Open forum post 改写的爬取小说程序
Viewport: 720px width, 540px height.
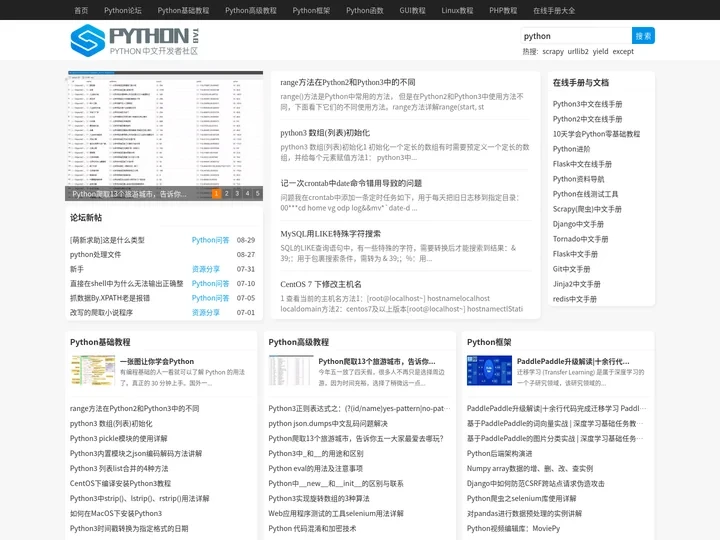click(101, 313)
